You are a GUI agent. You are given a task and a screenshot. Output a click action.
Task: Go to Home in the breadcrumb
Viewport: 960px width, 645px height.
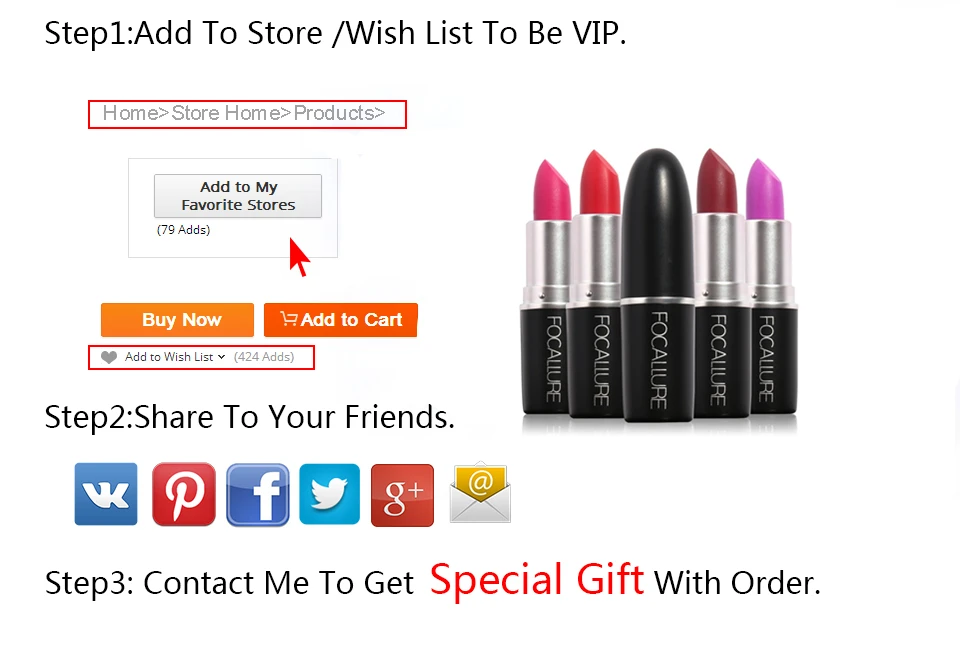click(130, 113)
